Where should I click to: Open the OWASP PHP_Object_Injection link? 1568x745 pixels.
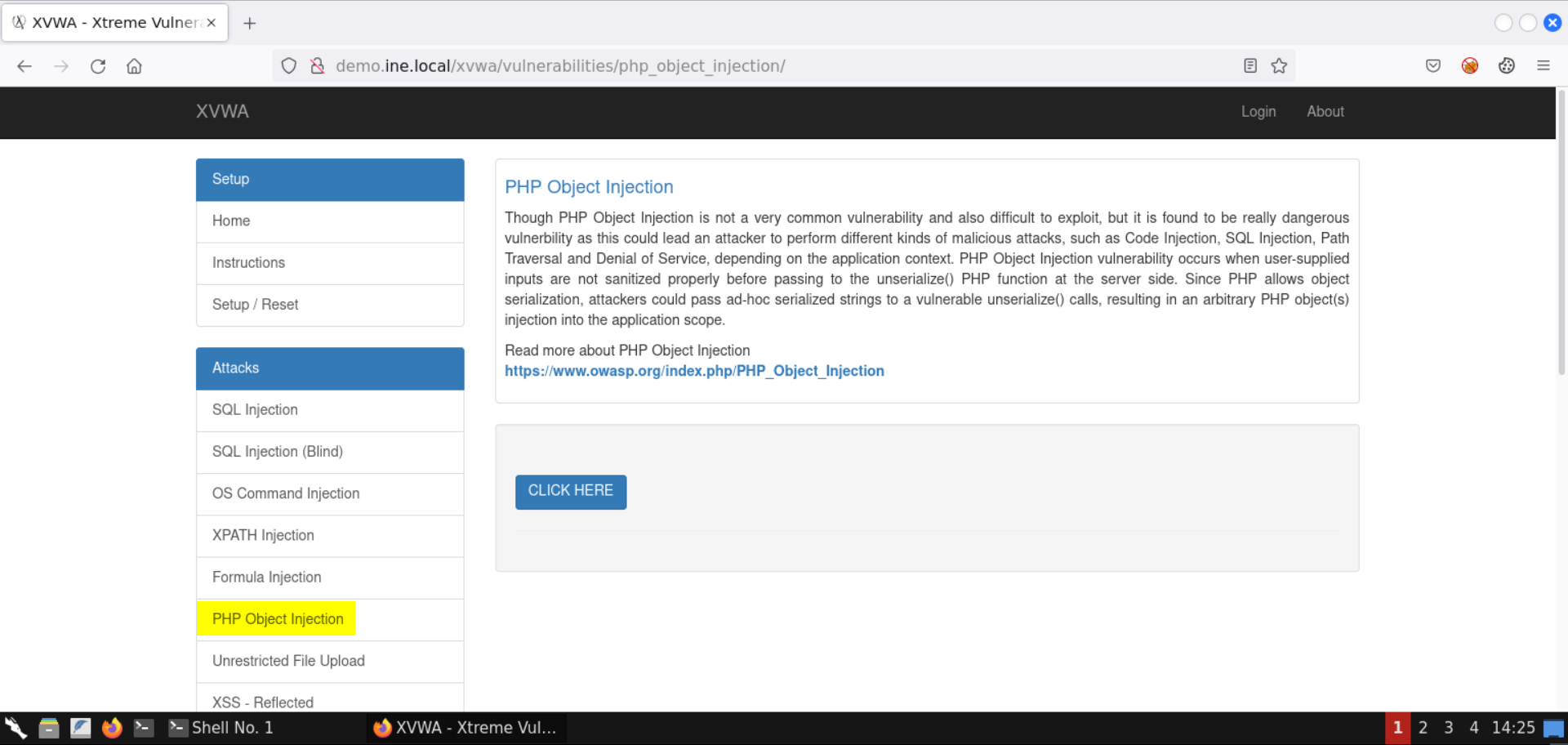pyautogui.click(x=693, y=371)
